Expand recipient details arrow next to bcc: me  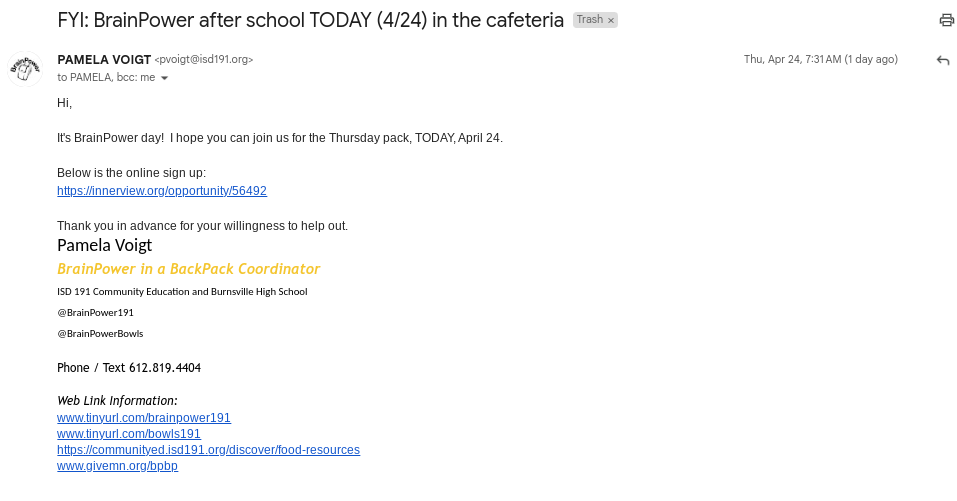[165, 78]
